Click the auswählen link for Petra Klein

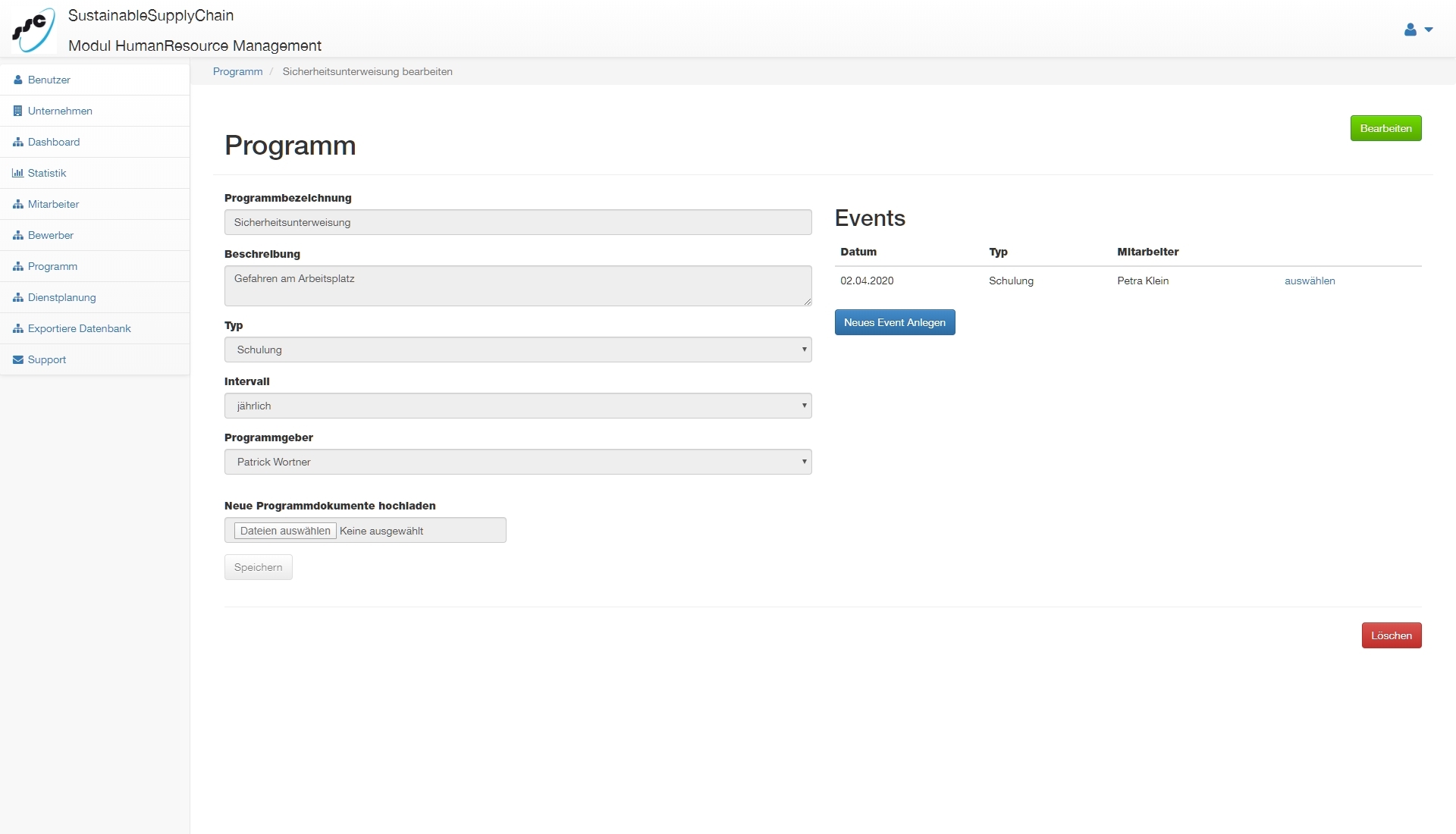[1310, 281]
